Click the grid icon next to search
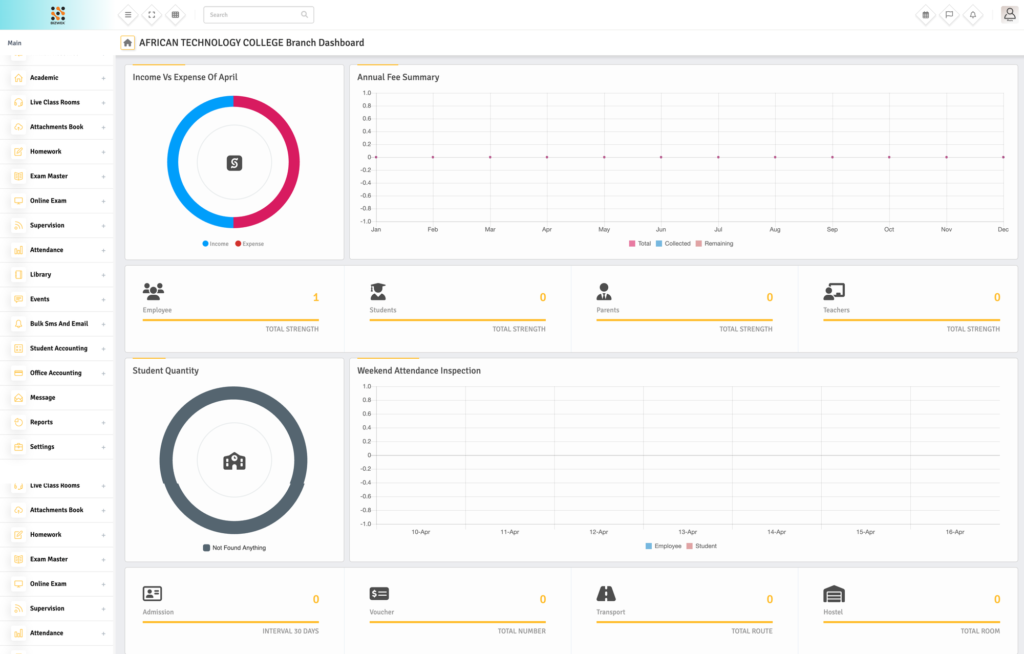 (176, 15)
